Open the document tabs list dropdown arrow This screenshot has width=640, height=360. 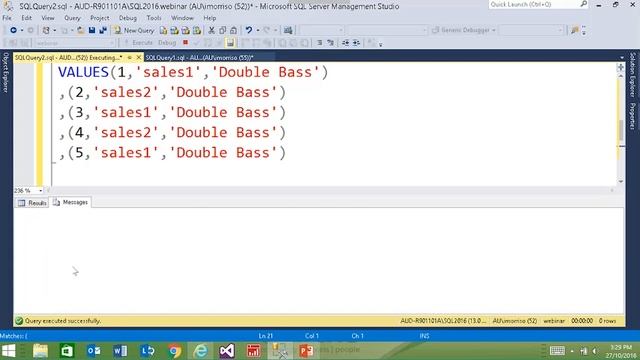tap(622, 58)
